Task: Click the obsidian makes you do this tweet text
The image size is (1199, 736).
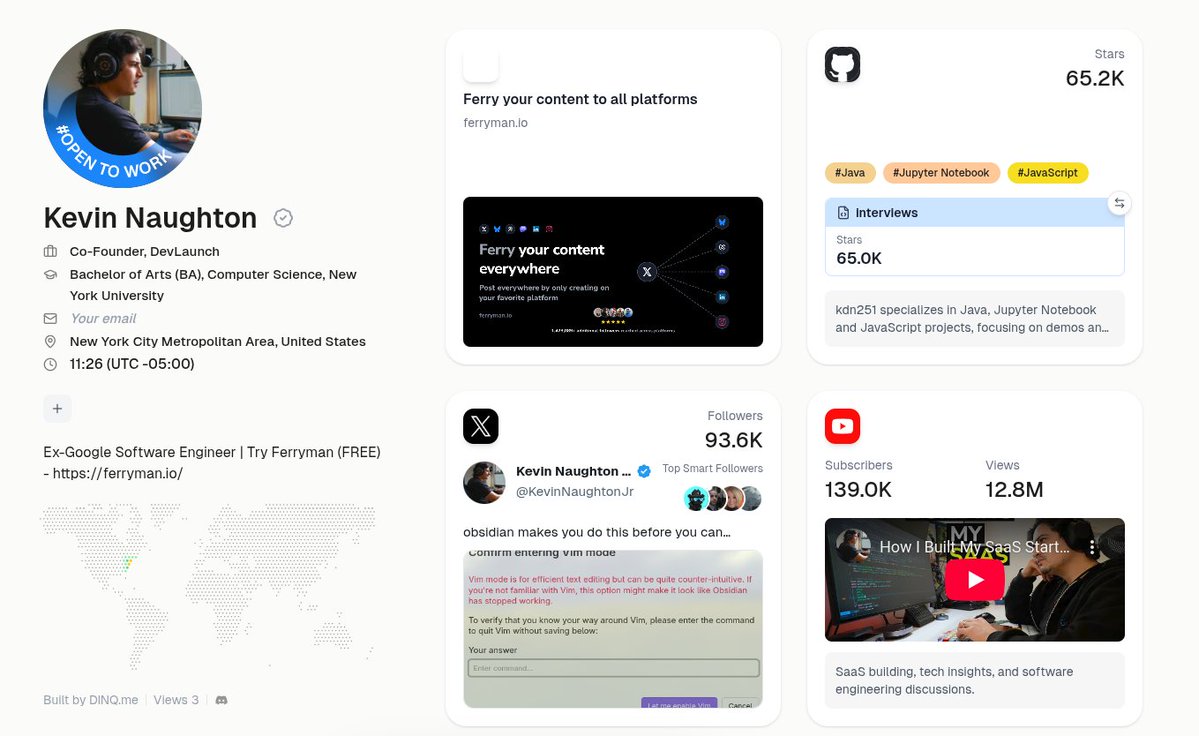Action: click(x=596, y=533)
